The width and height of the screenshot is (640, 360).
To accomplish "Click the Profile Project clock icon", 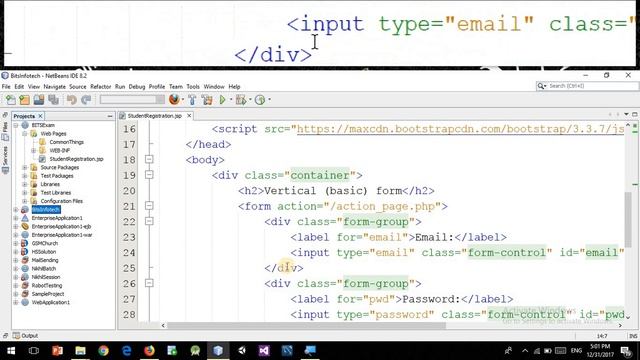I will coord(260,100).
